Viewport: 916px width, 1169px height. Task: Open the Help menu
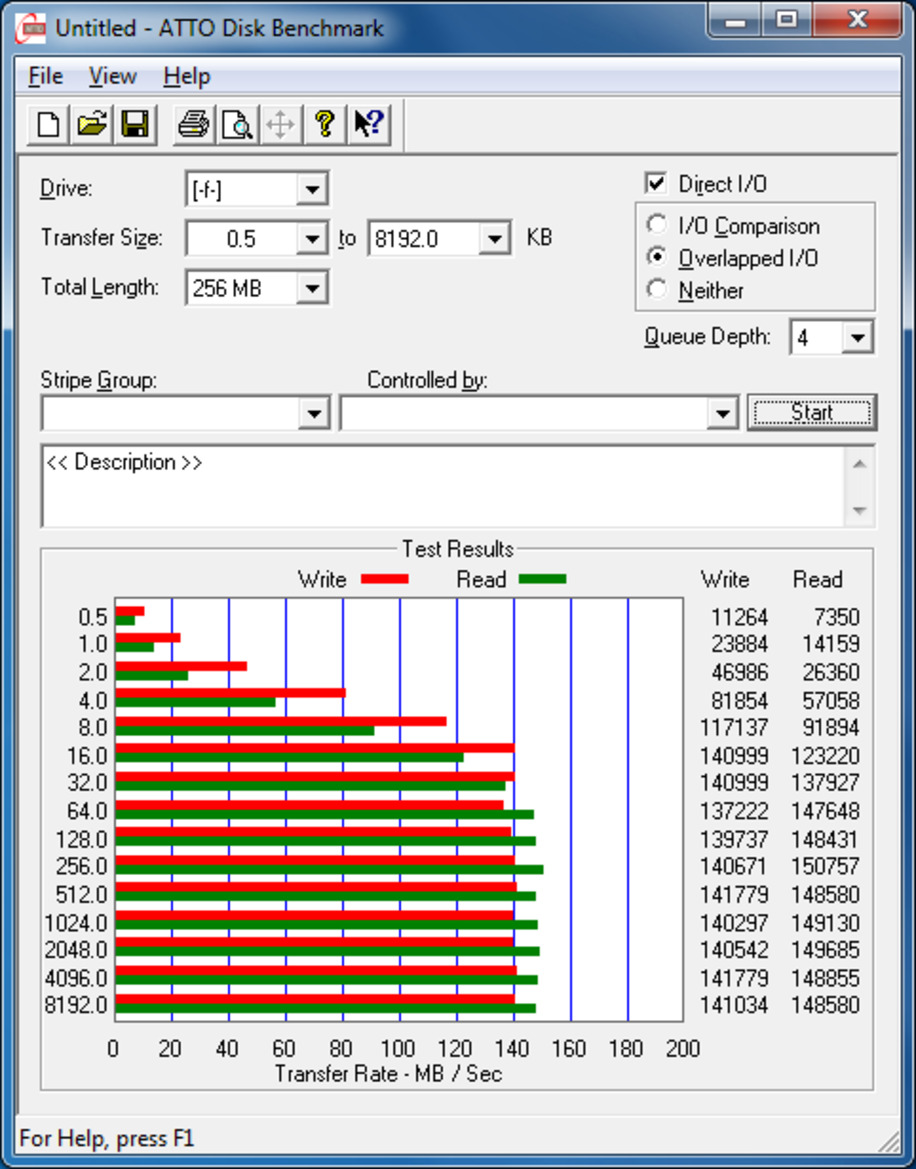point(187,76)
